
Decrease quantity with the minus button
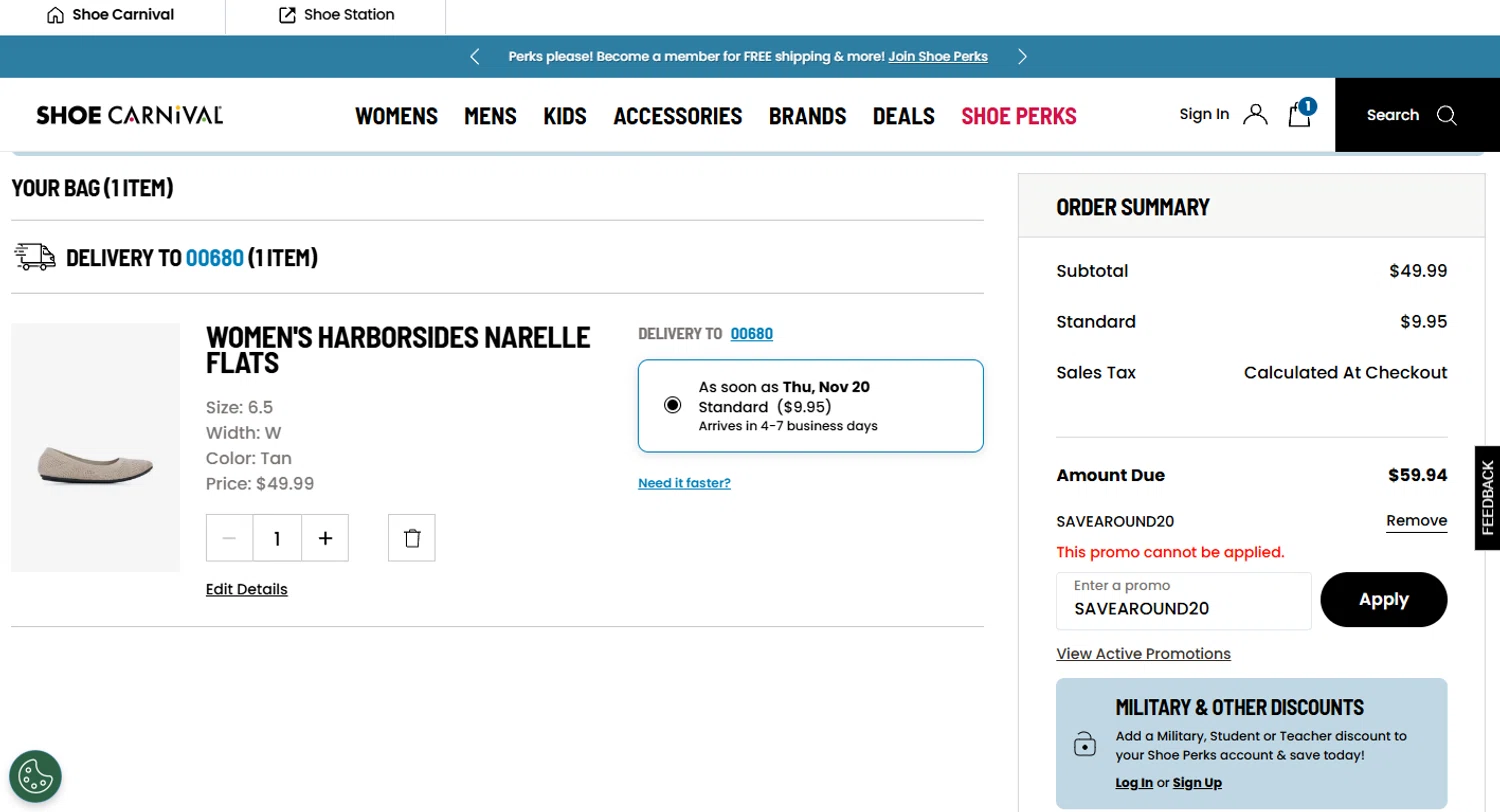pyautogui.click(x=230, y=538)
